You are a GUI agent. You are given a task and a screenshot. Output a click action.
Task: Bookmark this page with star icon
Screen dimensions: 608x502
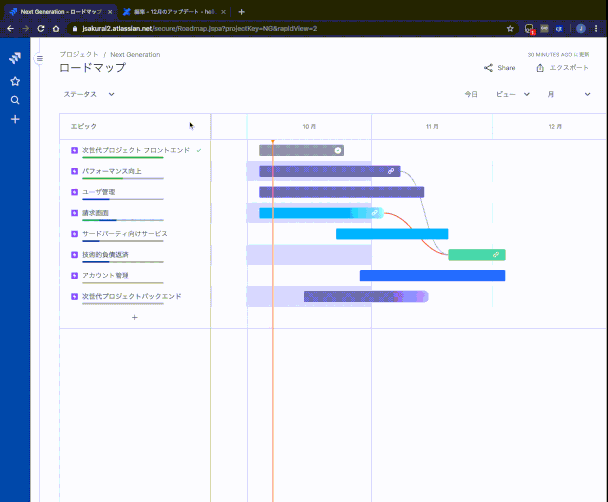[510, 29]
